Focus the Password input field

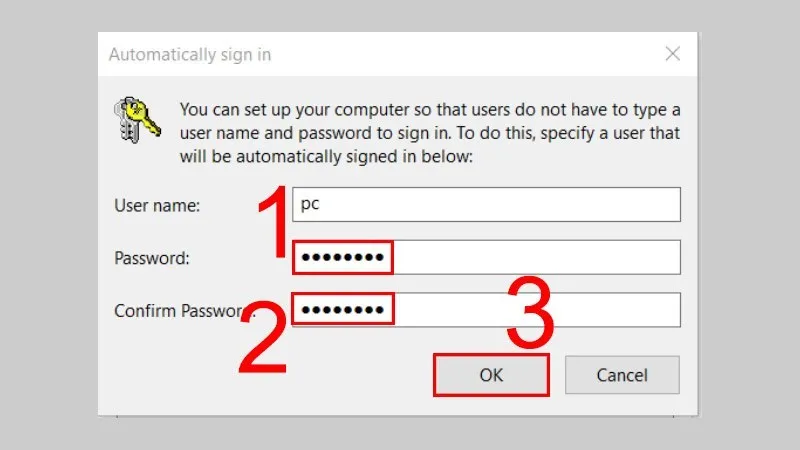486,257
